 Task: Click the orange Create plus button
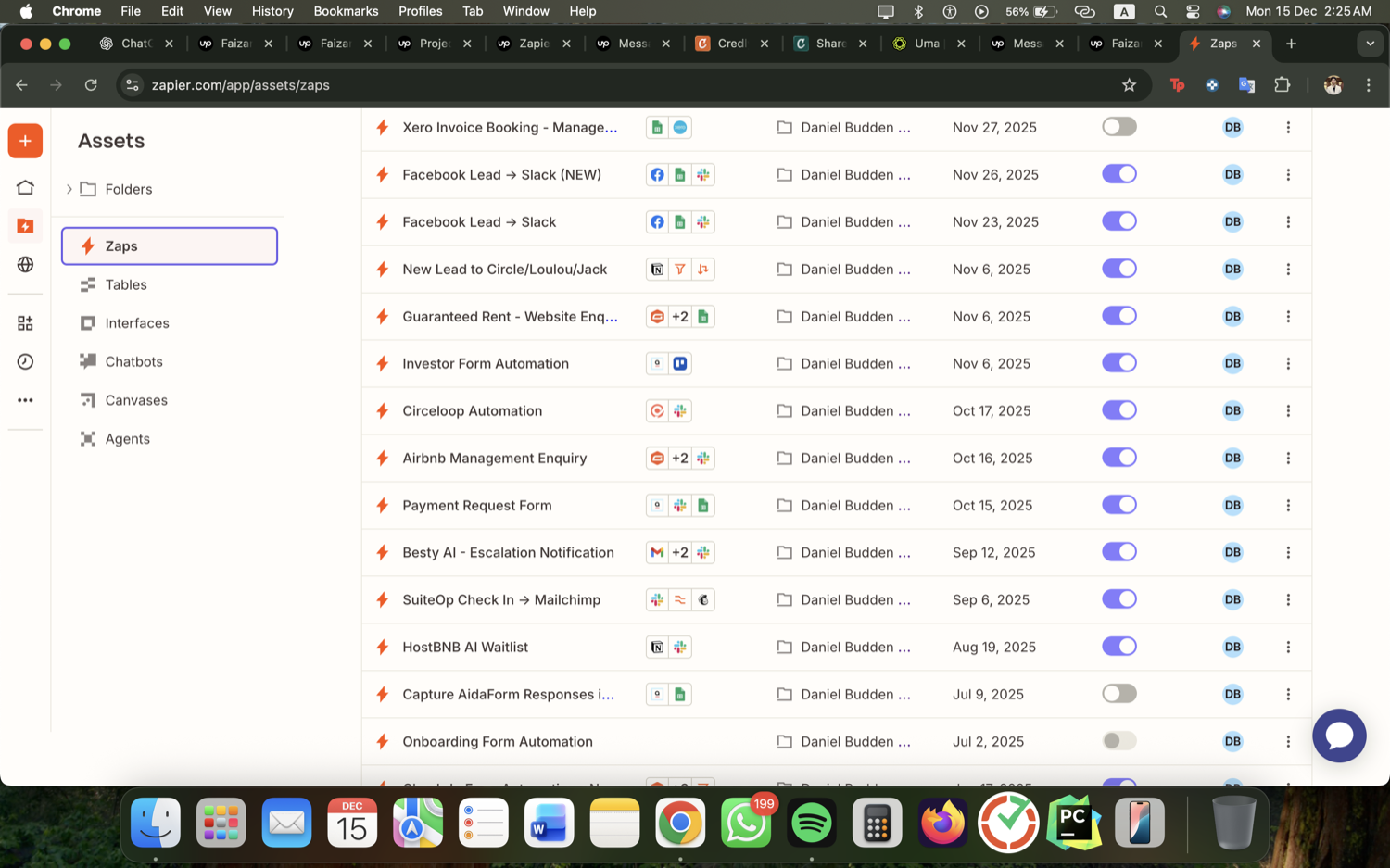pyautogui.click(x=25, y=141)
